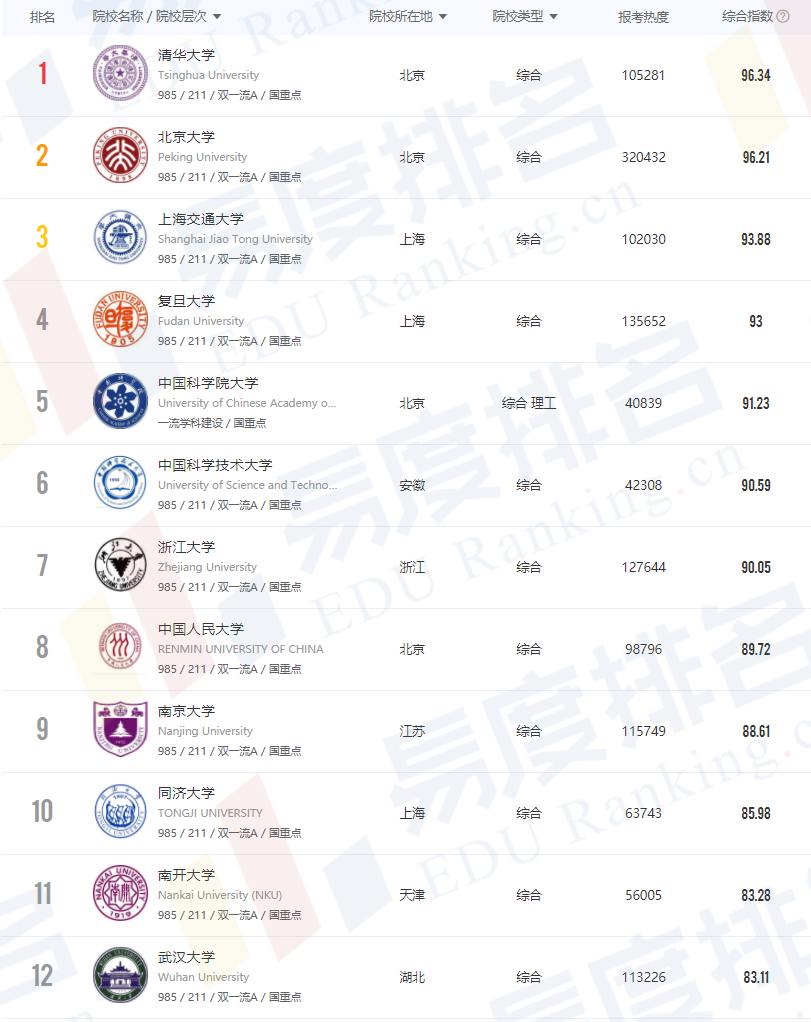Image resolution: width=811 pixels, height=1022 pixels.
Task: Click the Peking University emblem
Action: click(120, 155)
